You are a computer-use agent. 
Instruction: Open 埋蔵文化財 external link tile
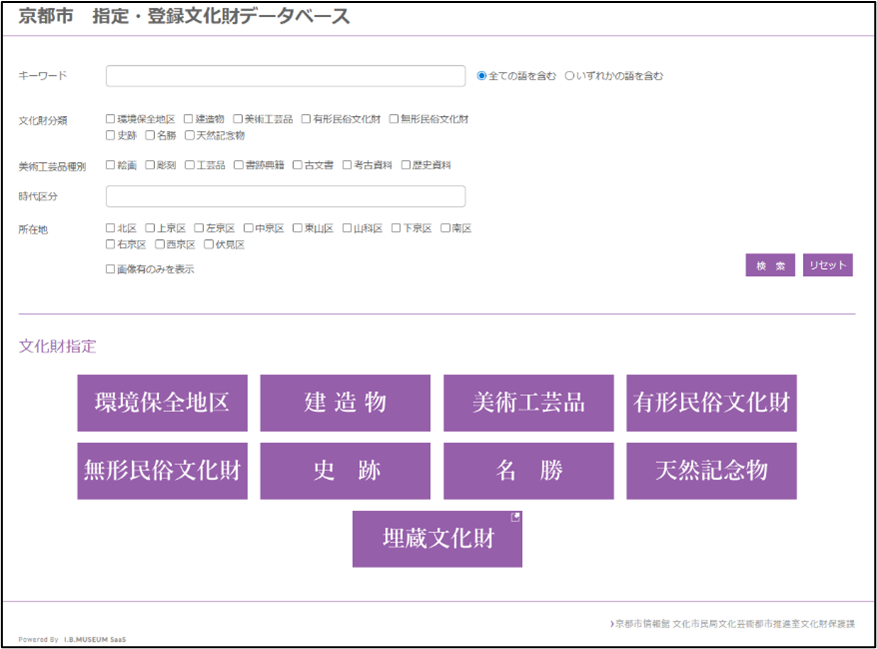437,539
